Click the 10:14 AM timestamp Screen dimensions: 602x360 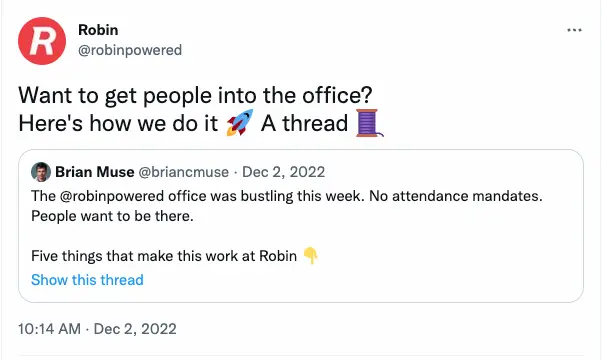49,329
